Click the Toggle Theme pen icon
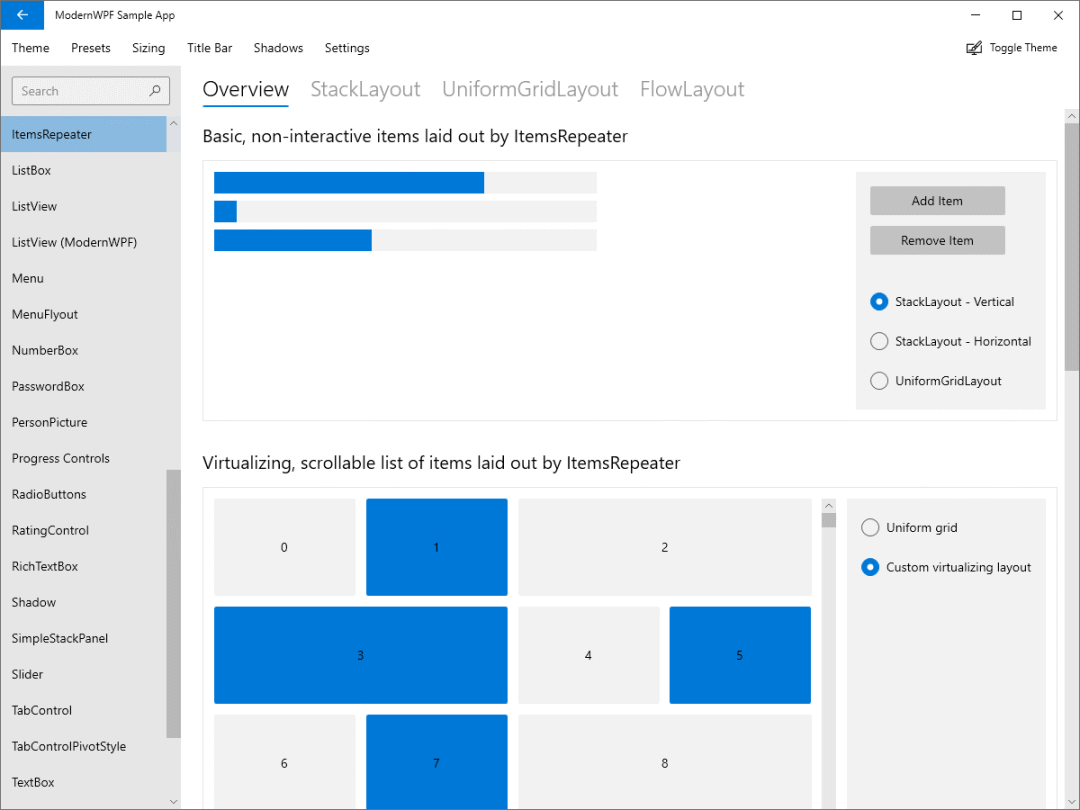The width and height of the screenshot is (1080, 810). click(x=973, y=47)
